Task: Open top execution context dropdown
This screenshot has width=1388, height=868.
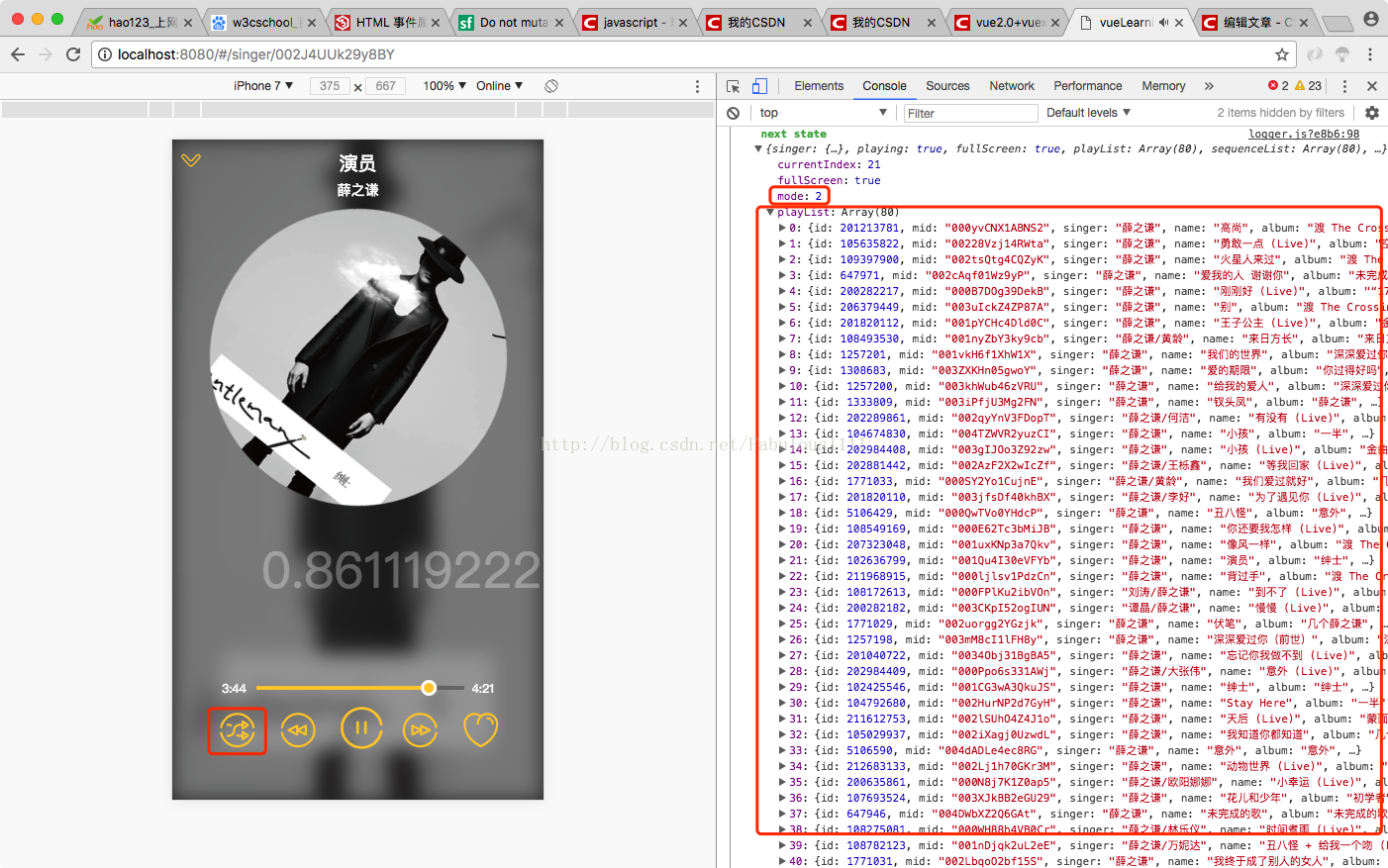Action: tap(824, 113)
